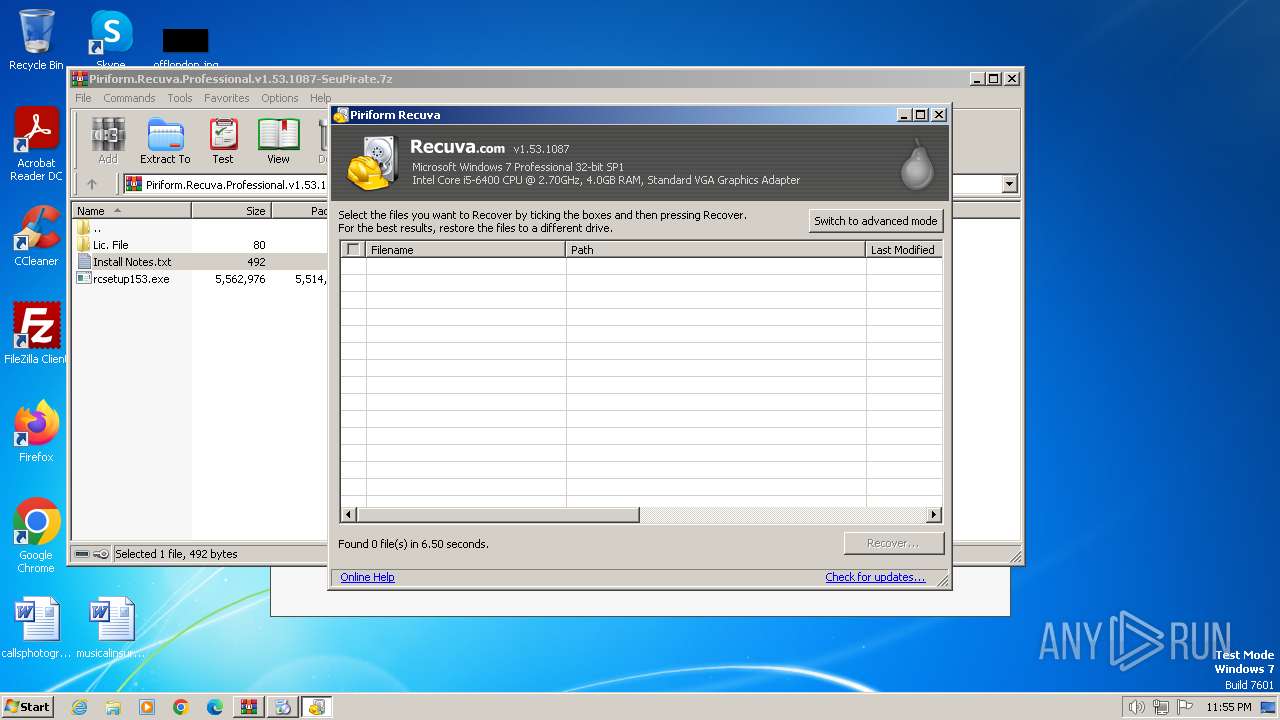The height and width of the screenshot is (720, 1280).
Task: Switch to WinRAR via taskbar button
Action: coord(249,707)
